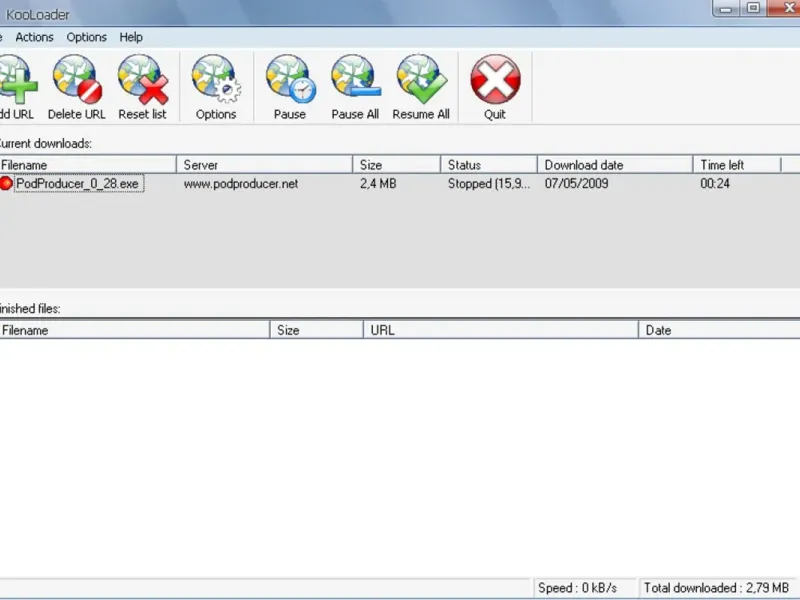This screenshot has width=800, height=600.
Task: Click finished files URL column header
Action: [x=501, y=330]
